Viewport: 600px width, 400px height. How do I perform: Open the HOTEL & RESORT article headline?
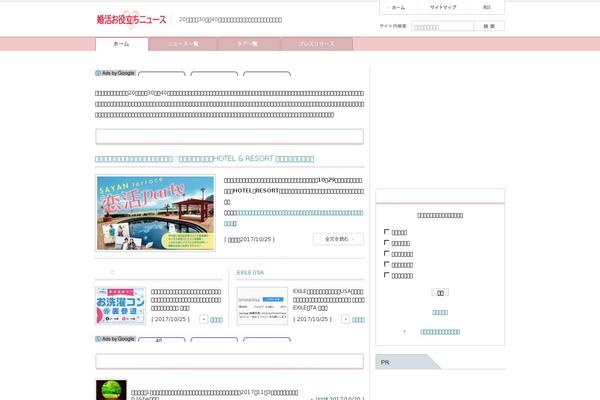tap(204, 158)
